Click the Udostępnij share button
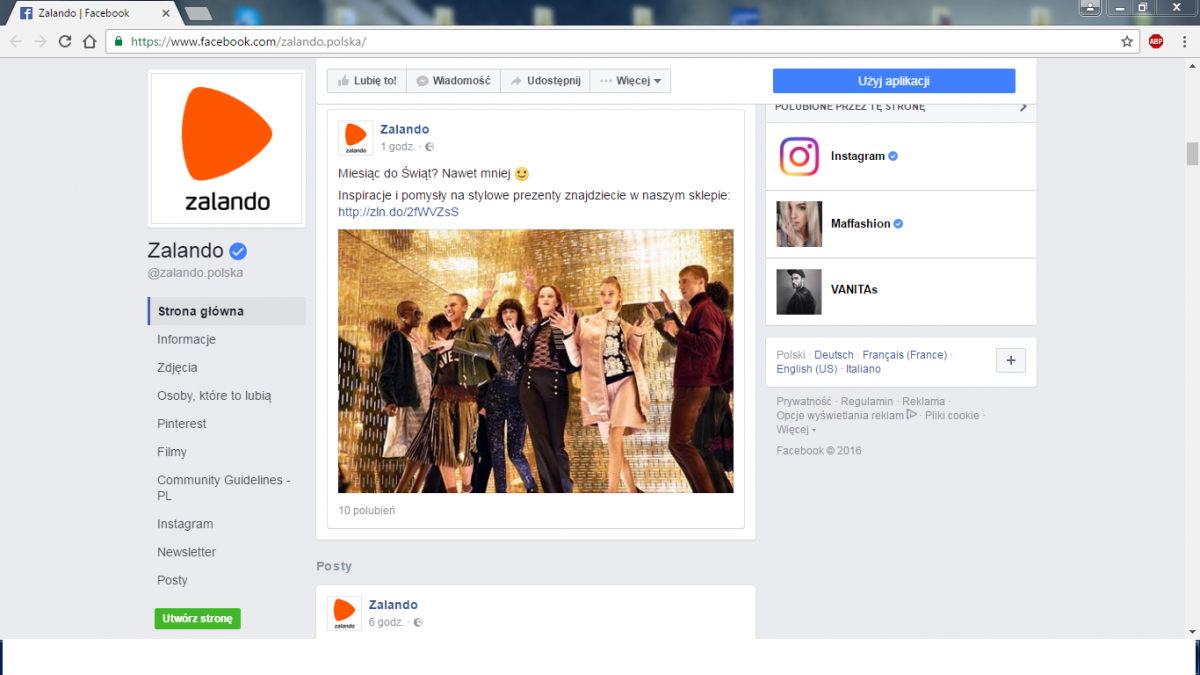Screen dimensions: 1200x675 click(545, 81)
